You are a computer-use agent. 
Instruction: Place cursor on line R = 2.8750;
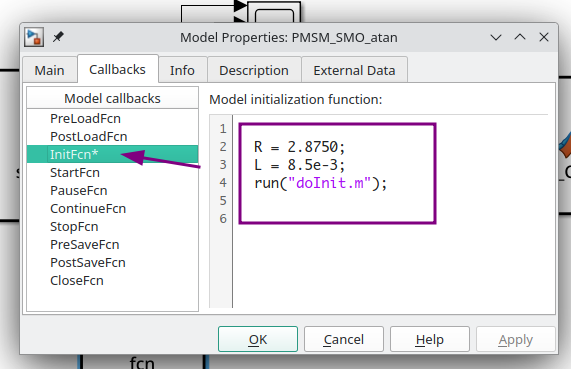(299, 147)
